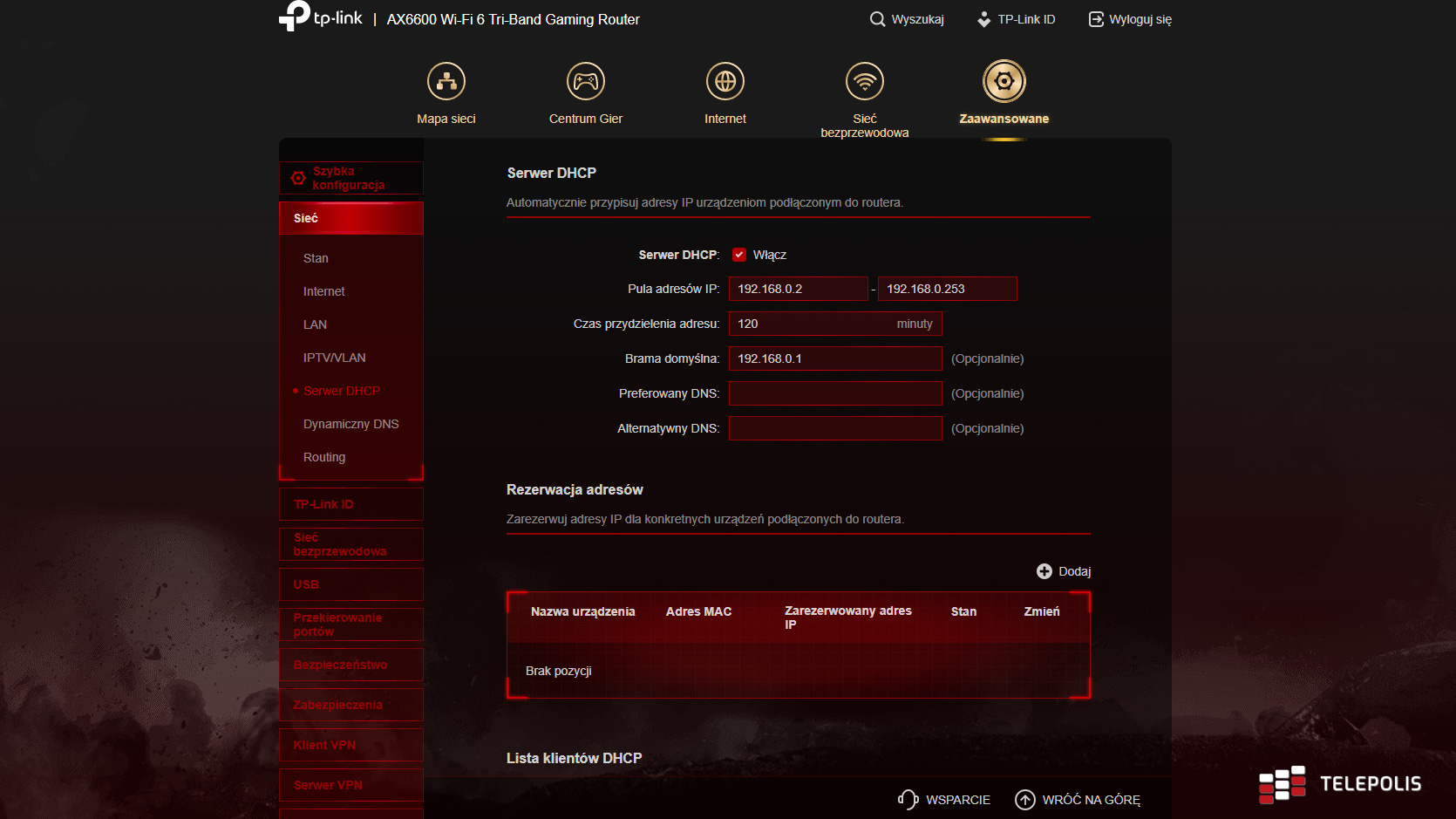Click the Czas przydzielenia adresu field
The width and height of the screenshot is (1456, 819).
(811, 324)
